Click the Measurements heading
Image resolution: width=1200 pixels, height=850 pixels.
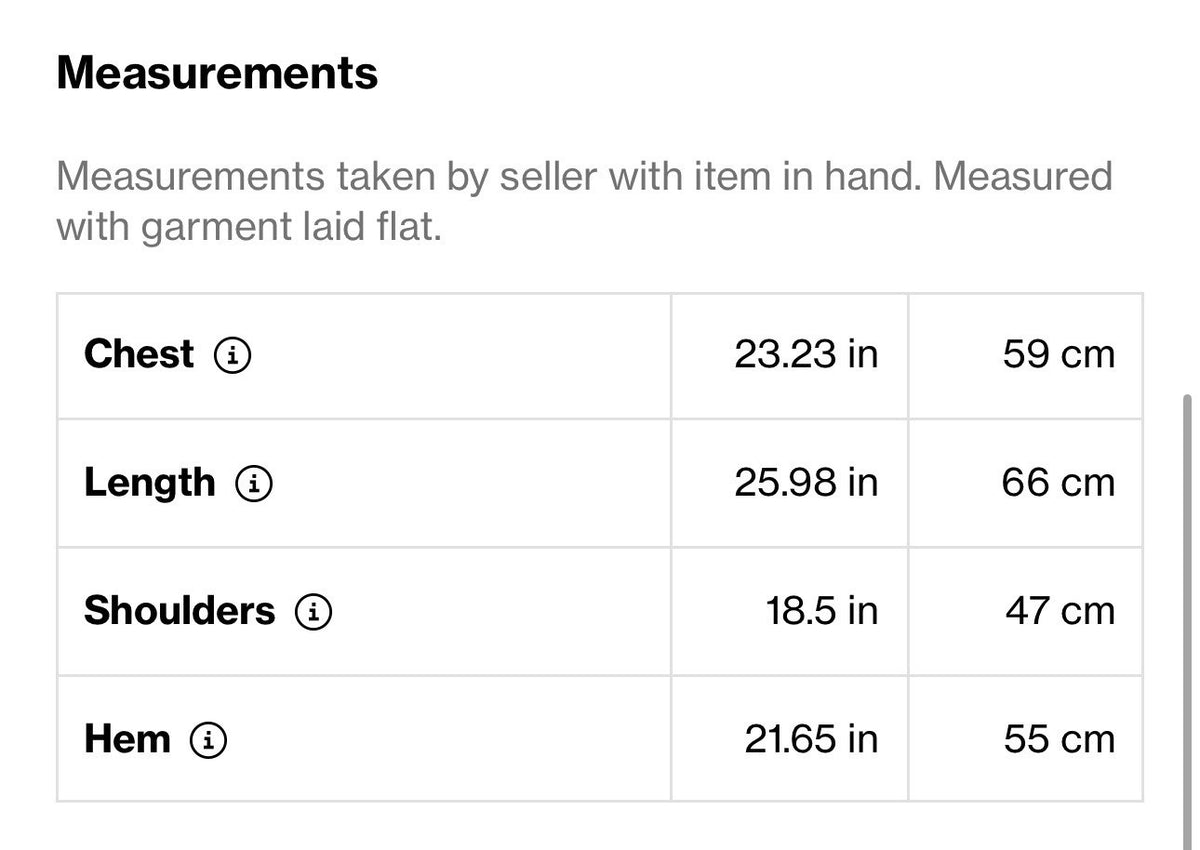pyautogui.click(x=217, y=73)
